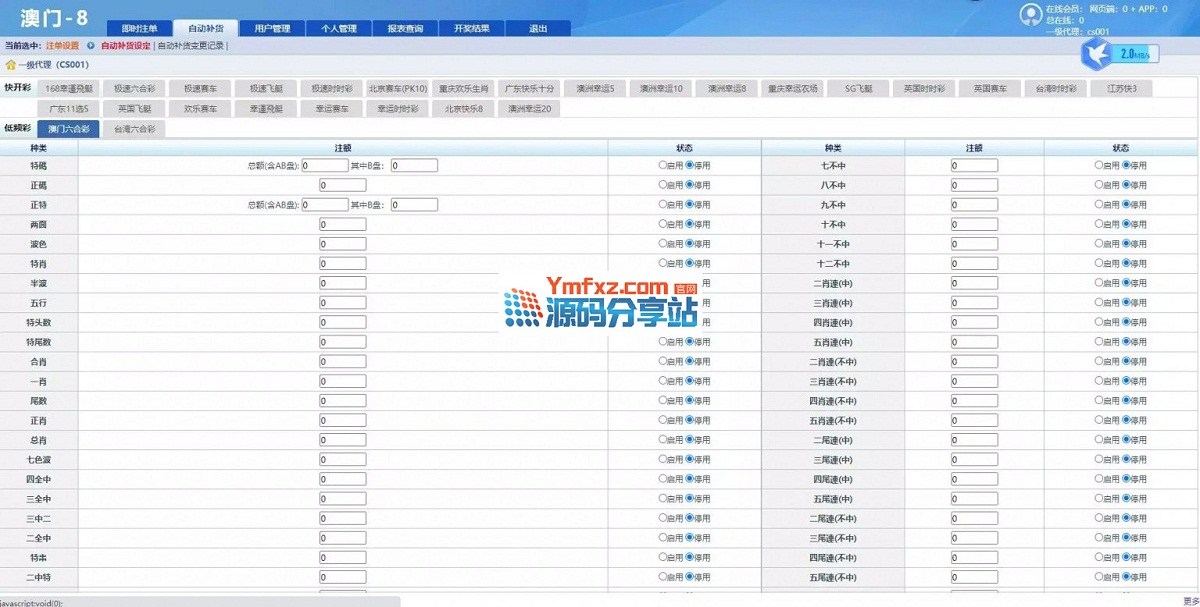Open 自动补货变更记录 link
Screen dimensions: 1200x607
pyautogui.click(x=191, y=46)
